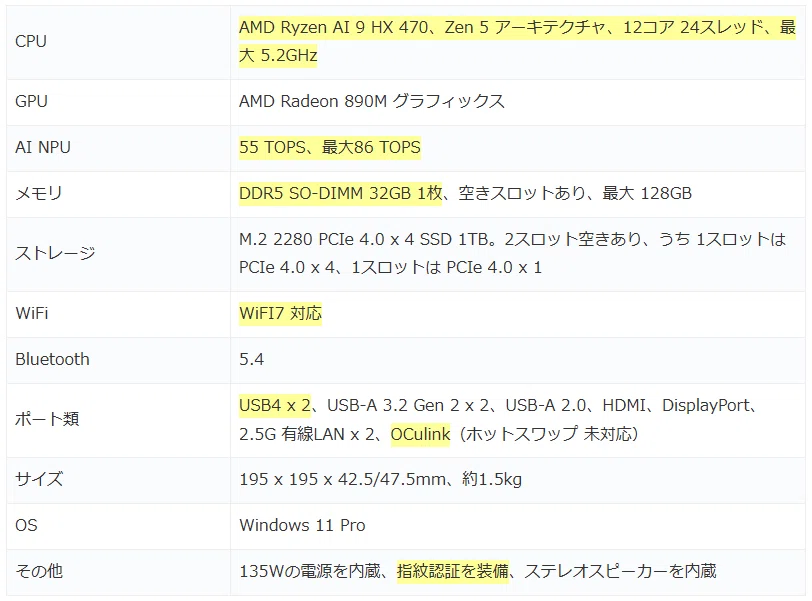This screenshot has height=601, width=812.
Task: Click the メモリ row label
Action: click(x=39, y=193)
